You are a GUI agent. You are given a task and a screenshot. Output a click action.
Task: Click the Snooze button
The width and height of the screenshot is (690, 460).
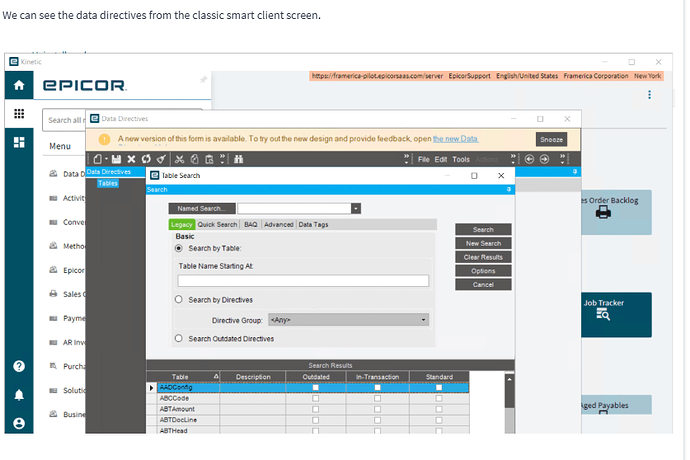coord(551,139)
